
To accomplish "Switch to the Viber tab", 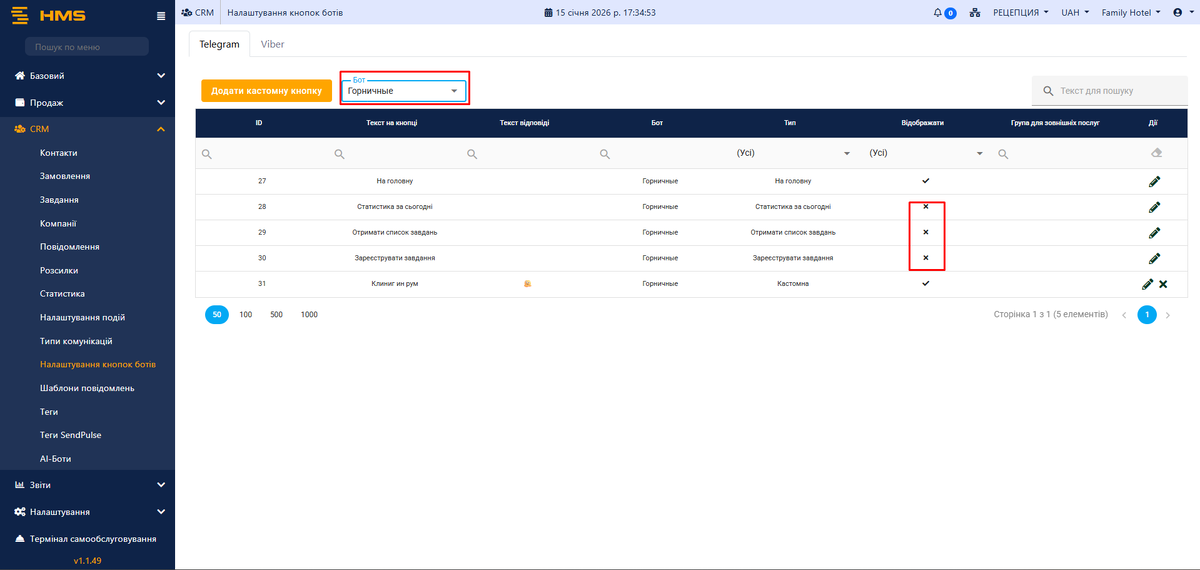I will (272, 44).
